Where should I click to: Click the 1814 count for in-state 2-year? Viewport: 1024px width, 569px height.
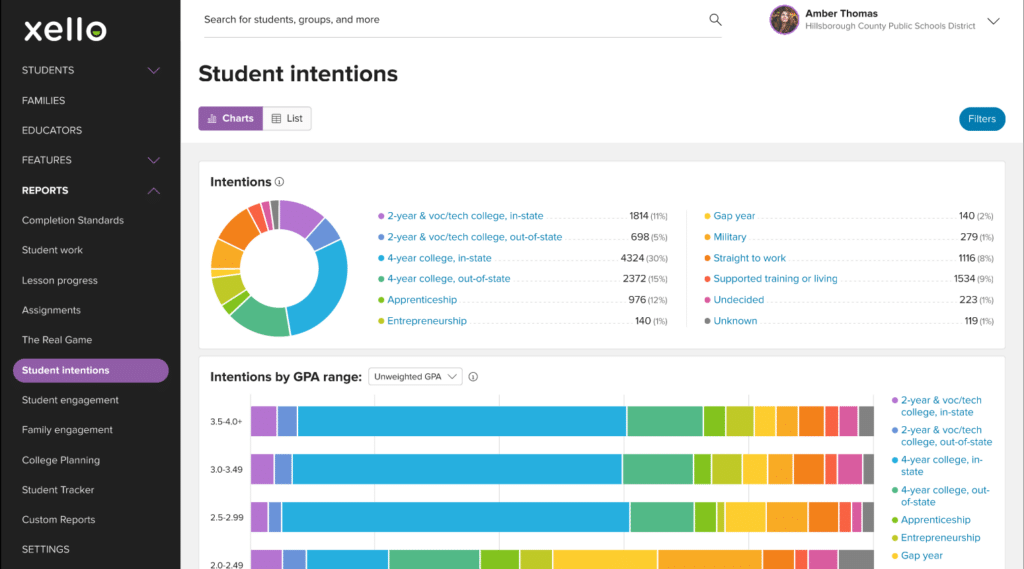click(x=639, y=216)
